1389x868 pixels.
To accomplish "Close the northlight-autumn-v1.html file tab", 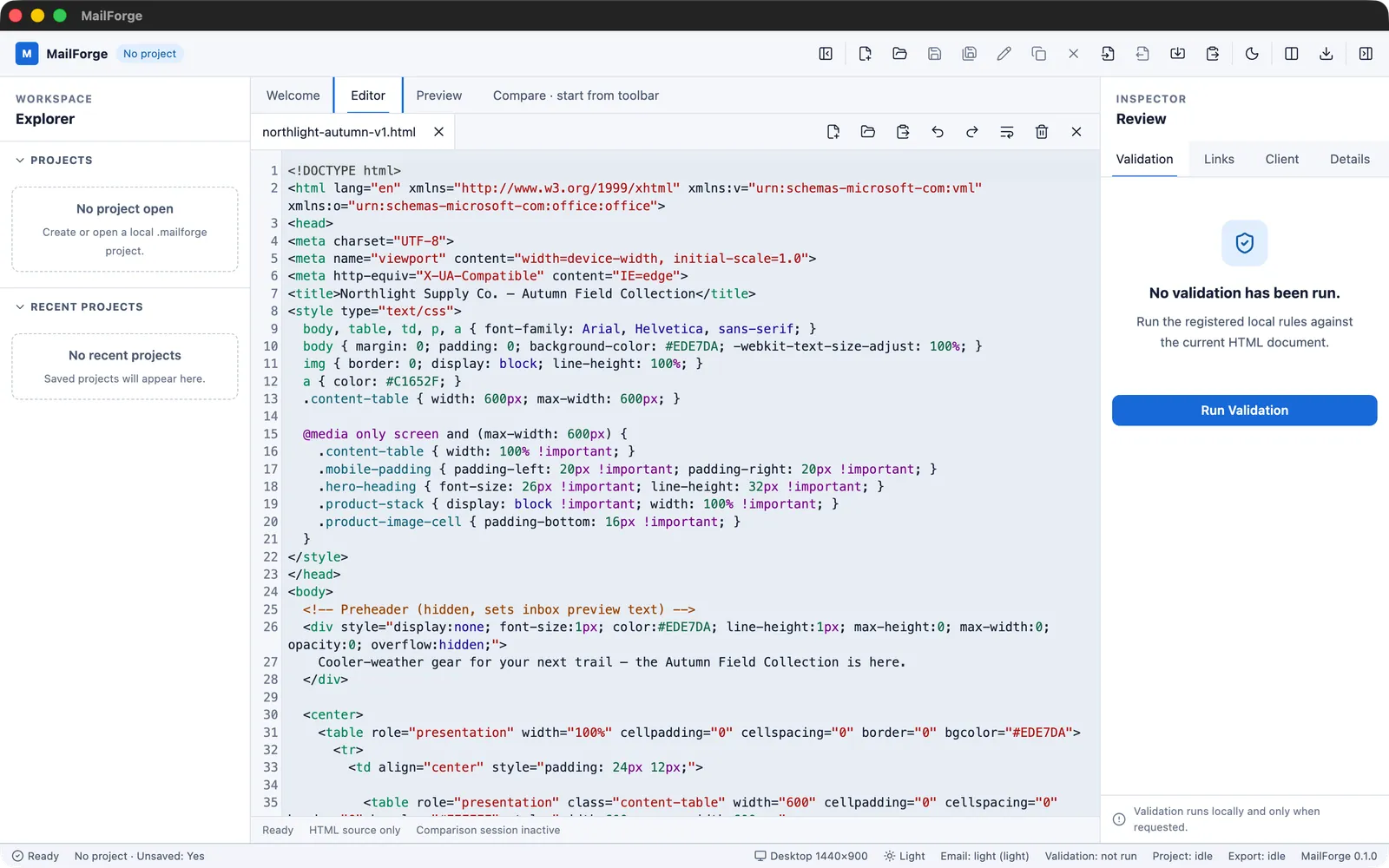I will [438, 132].
